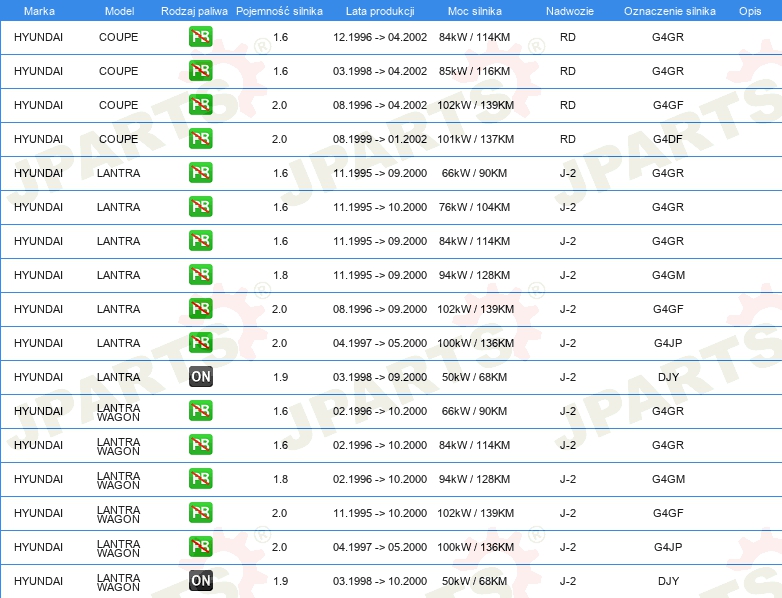Select the date range 03.1998 -> 04.2002
Viewport: 782px width, 598px height.
[x=380, y=71]
